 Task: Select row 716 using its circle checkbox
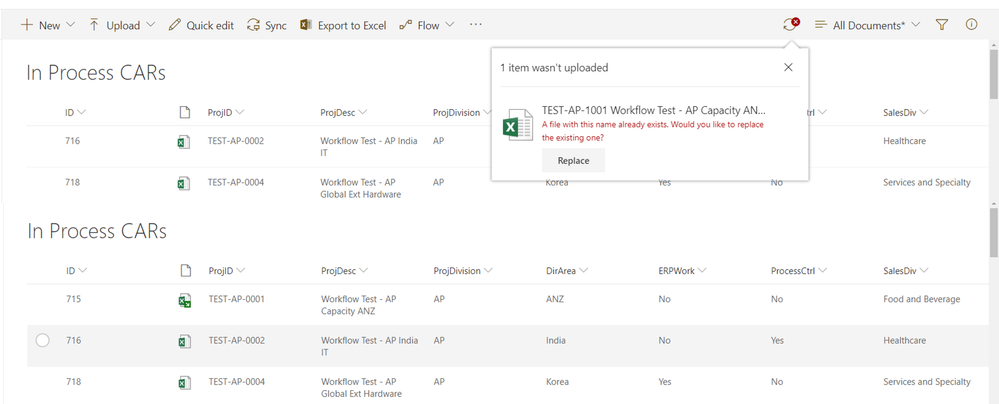(x=43, y=341)
